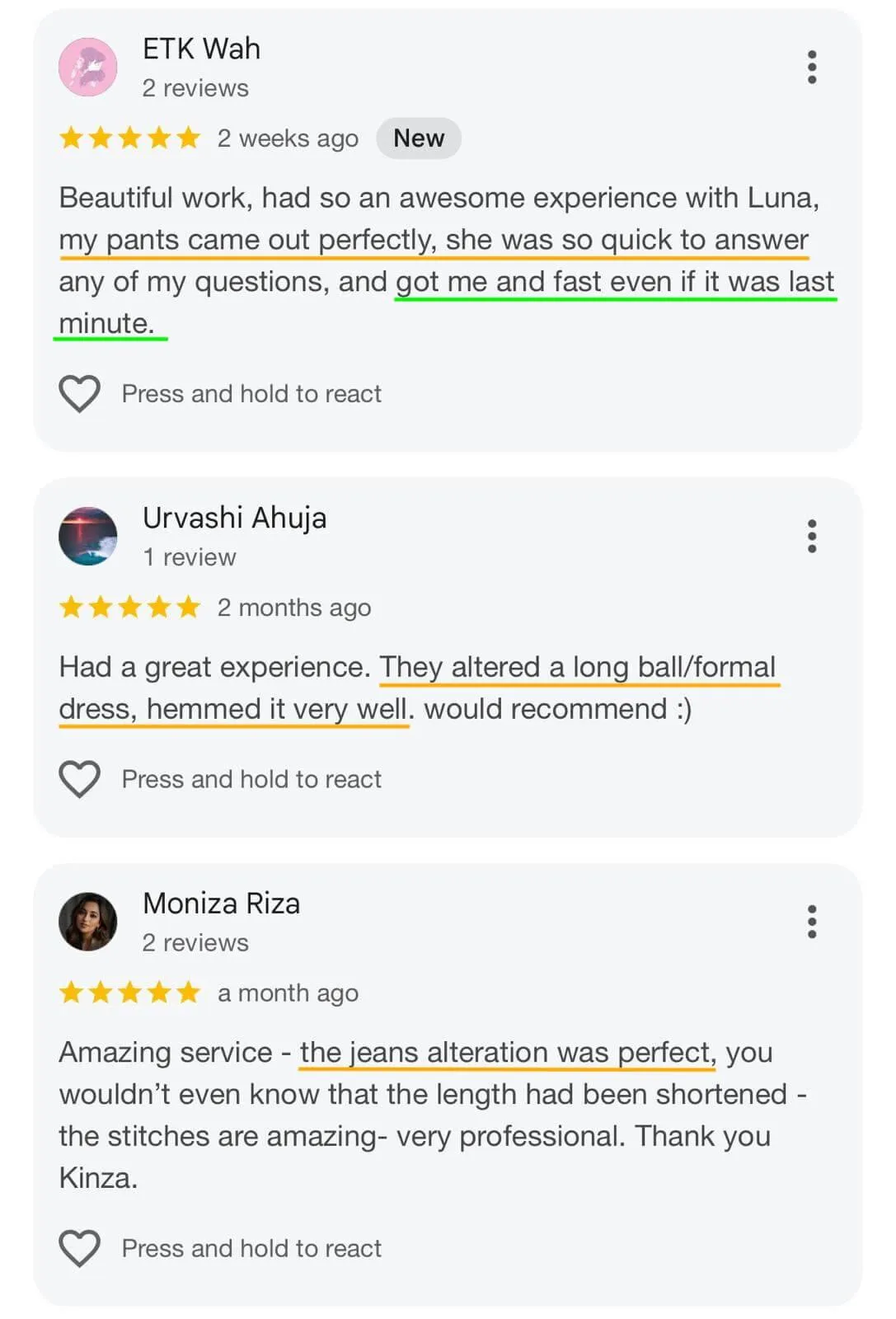Open the three-dot menu on ETK Wah's review
The image size is (896, 1319).
click(812, 67)
